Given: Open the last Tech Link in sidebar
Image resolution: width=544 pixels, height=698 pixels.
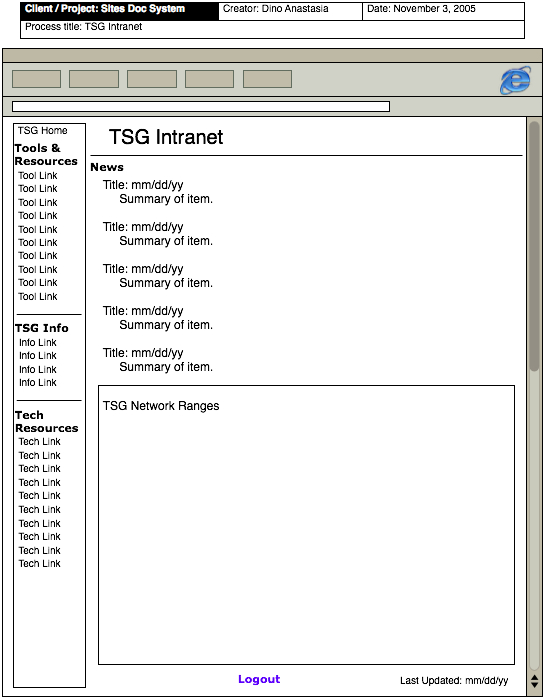Looking at the screenshot, I should [x=40, y=564].
